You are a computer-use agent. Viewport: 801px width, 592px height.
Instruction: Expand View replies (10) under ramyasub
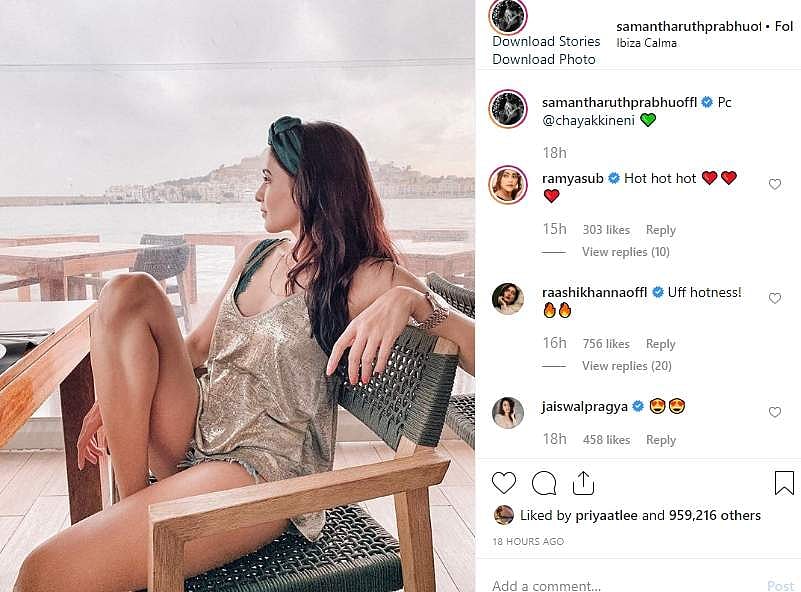pos(625,252)
